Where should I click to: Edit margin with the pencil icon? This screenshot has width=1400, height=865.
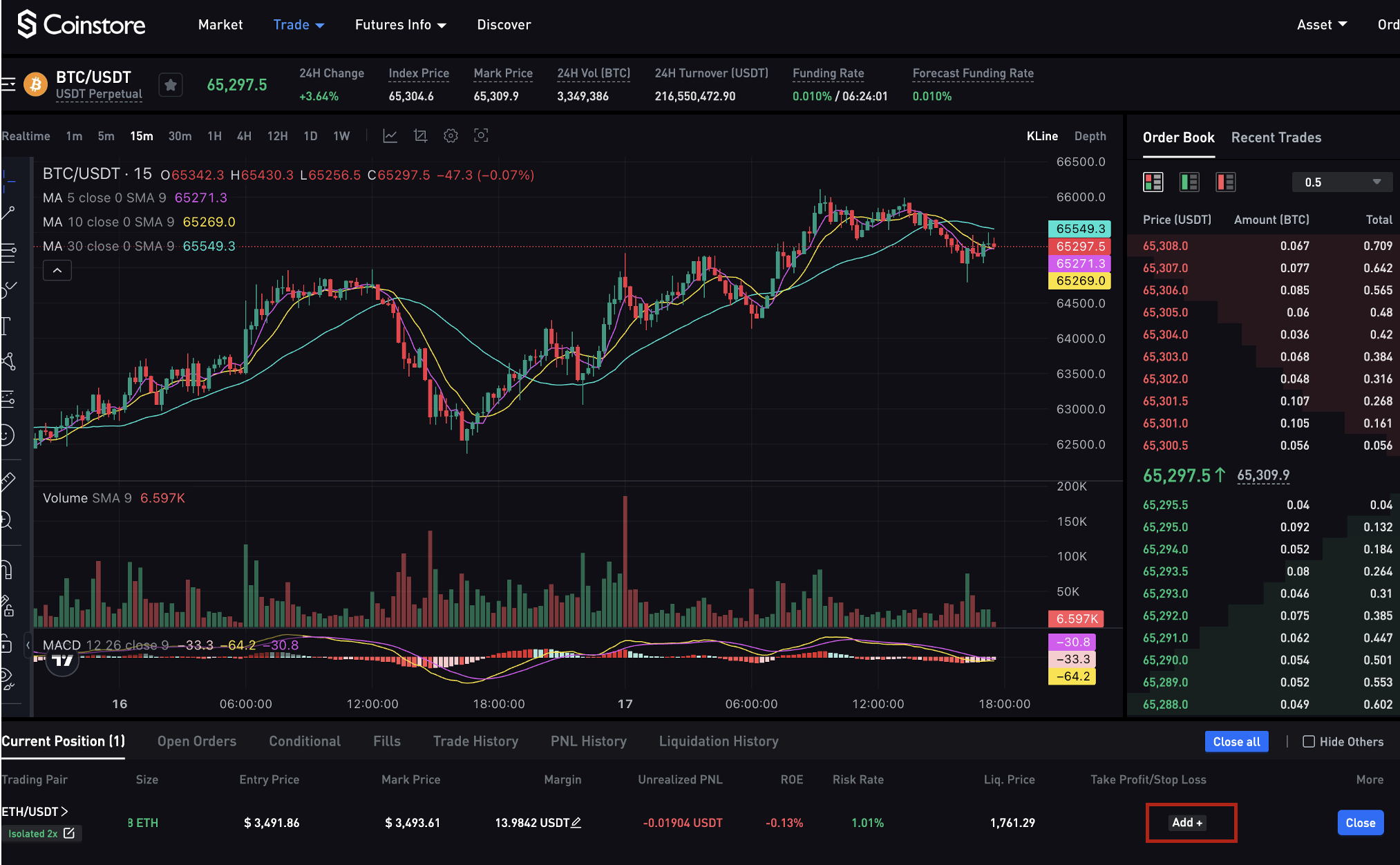pos(576,823)
